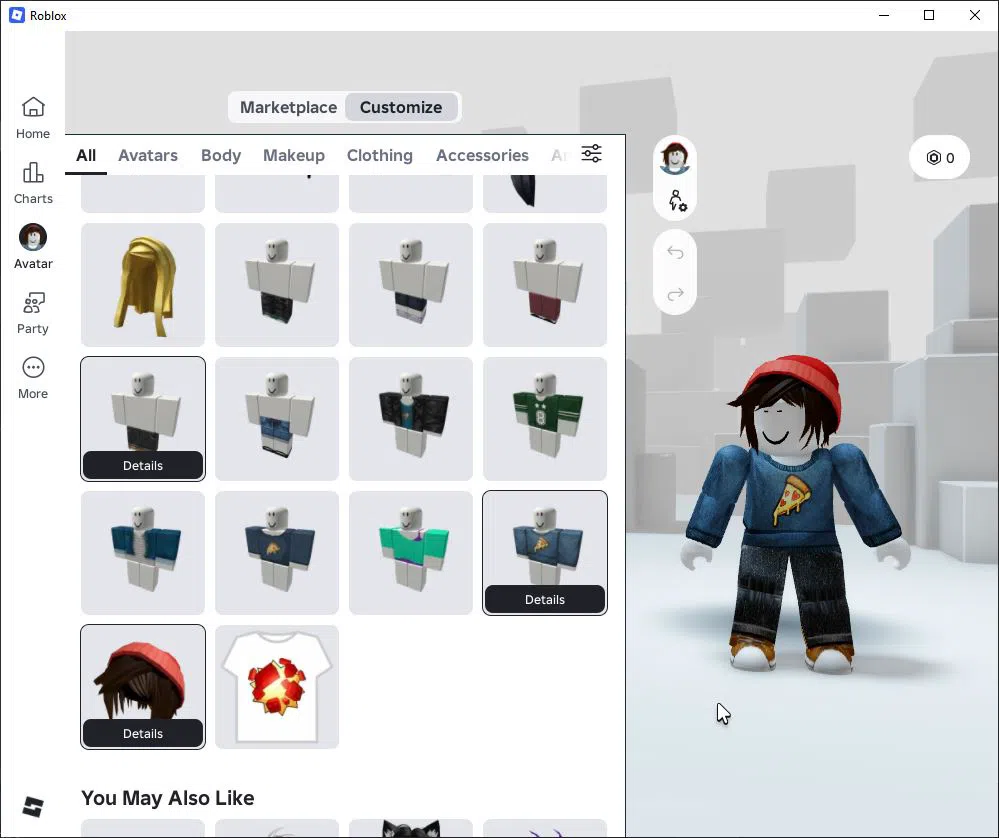Click the Roblox Studio logo at bottom left
The width and height of the screenshot is (999, 838).
click(33, 807)
